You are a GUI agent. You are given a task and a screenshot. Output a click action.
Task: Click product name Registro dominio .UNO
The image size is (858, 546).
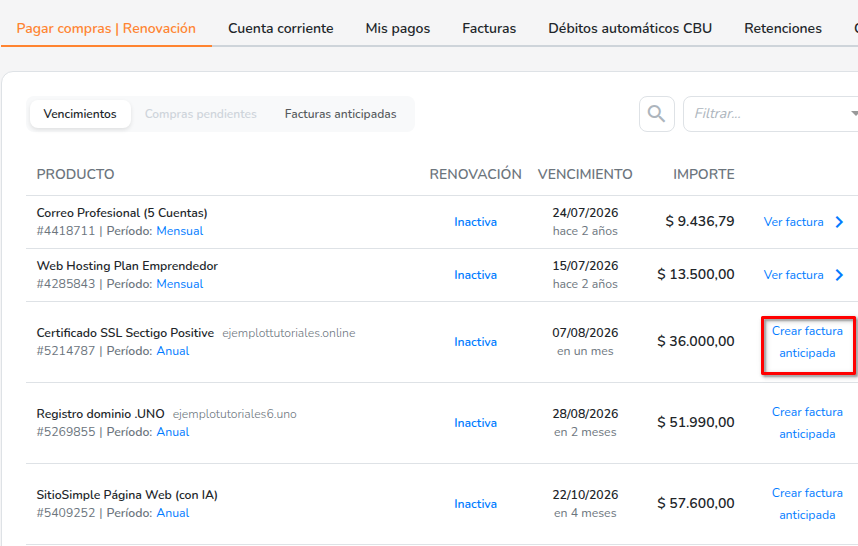101,414
